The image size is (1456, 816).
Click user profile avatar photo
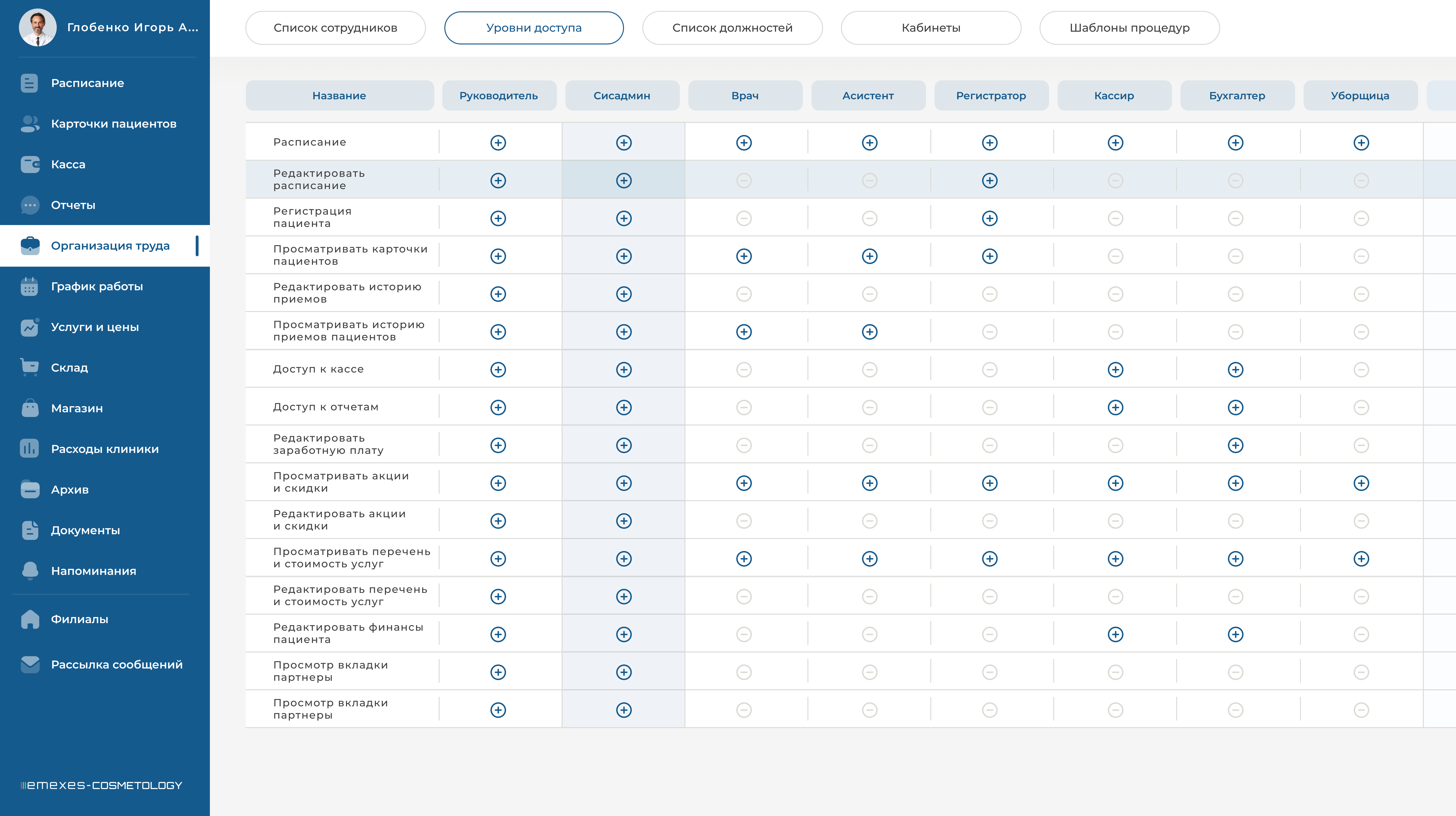pyautogui.click(x=38, y=27)
